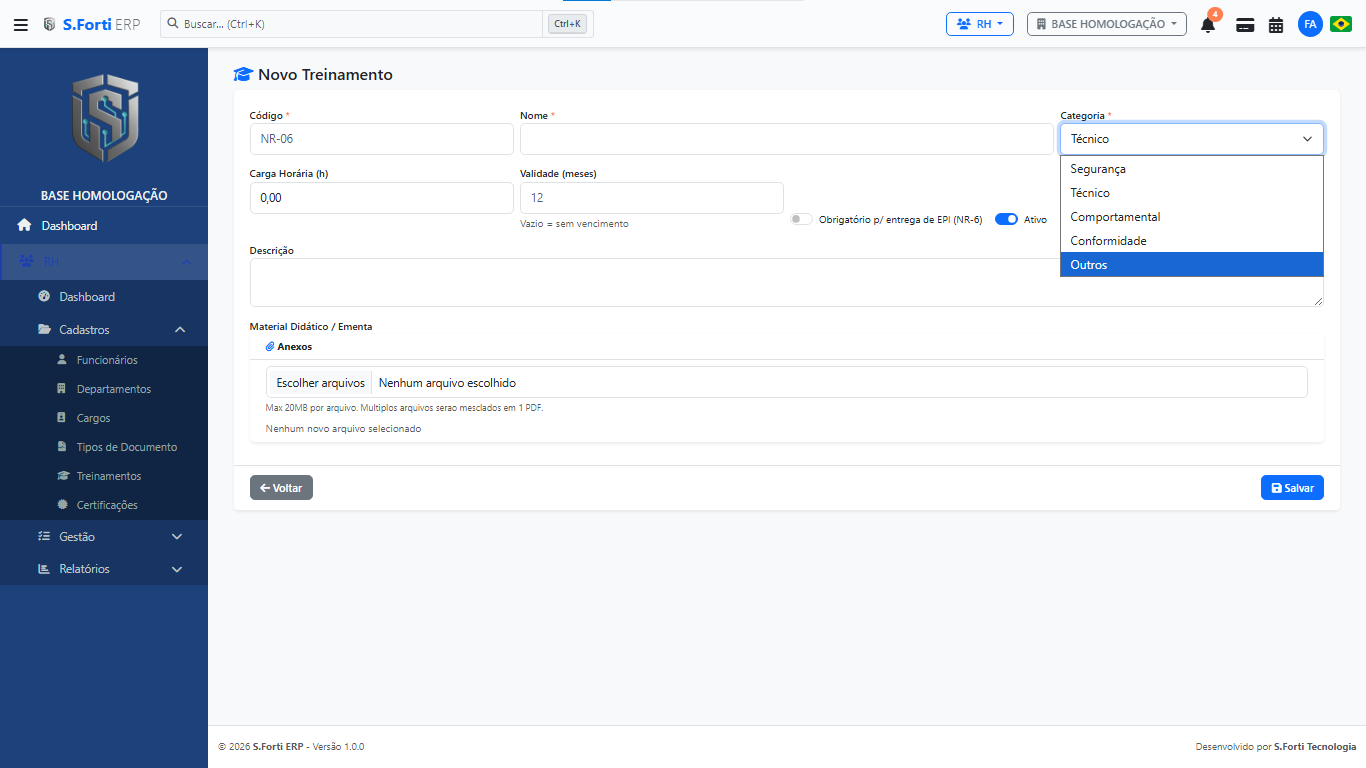Viewport: 1366px width, 768px height.
Task: Select Comportamental category option
Action: pos(1192,217)
